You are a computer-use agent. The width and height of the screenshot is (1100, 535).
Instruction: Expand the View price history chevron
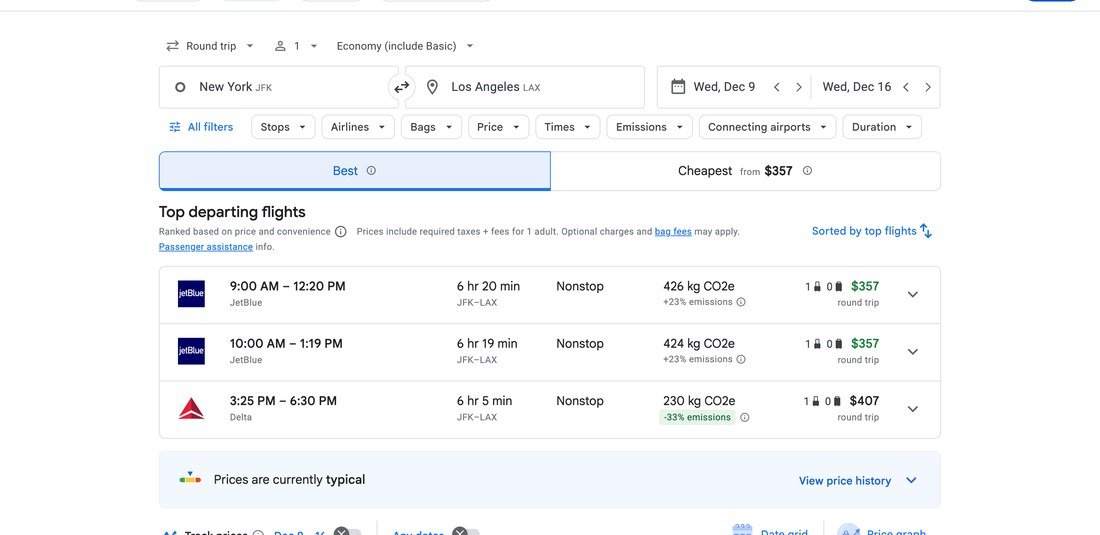click(911, 480)
